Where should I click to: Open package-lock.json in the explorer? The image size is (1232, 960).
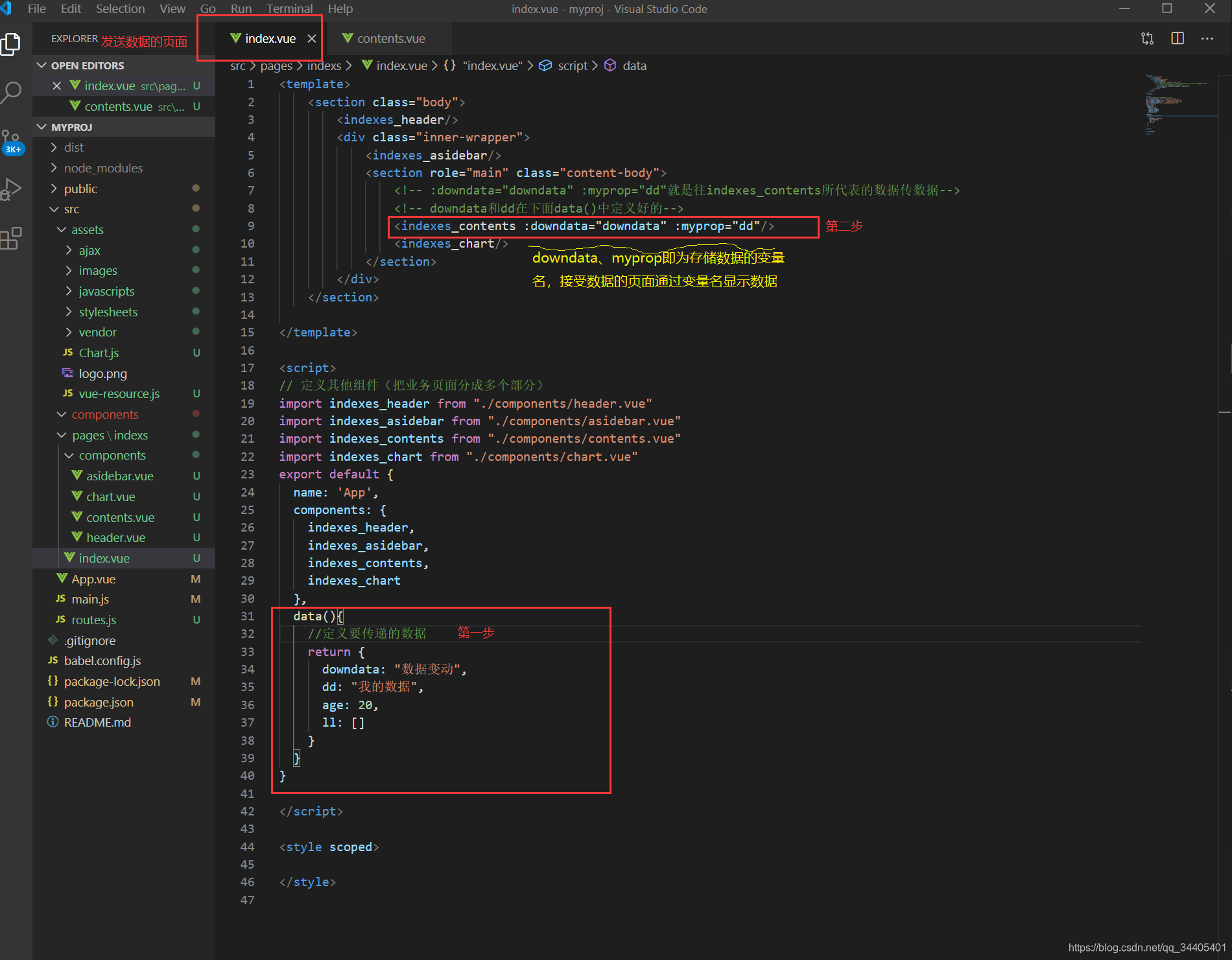[x=112, y=681]
